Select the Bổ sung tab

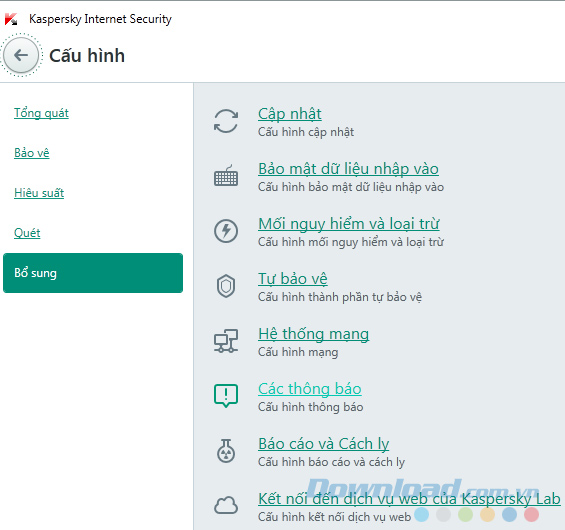pos(93,273)
